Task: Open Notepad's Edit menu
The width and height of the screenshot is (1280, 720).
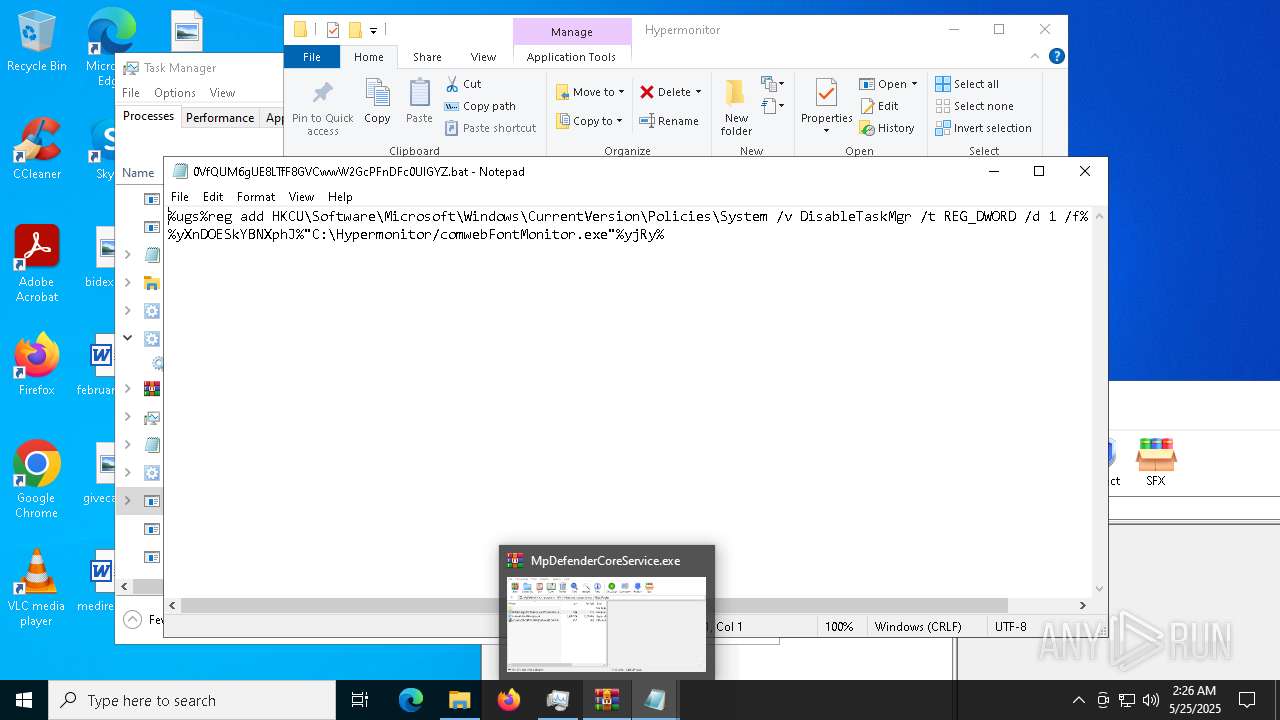Action: point(213,197)
